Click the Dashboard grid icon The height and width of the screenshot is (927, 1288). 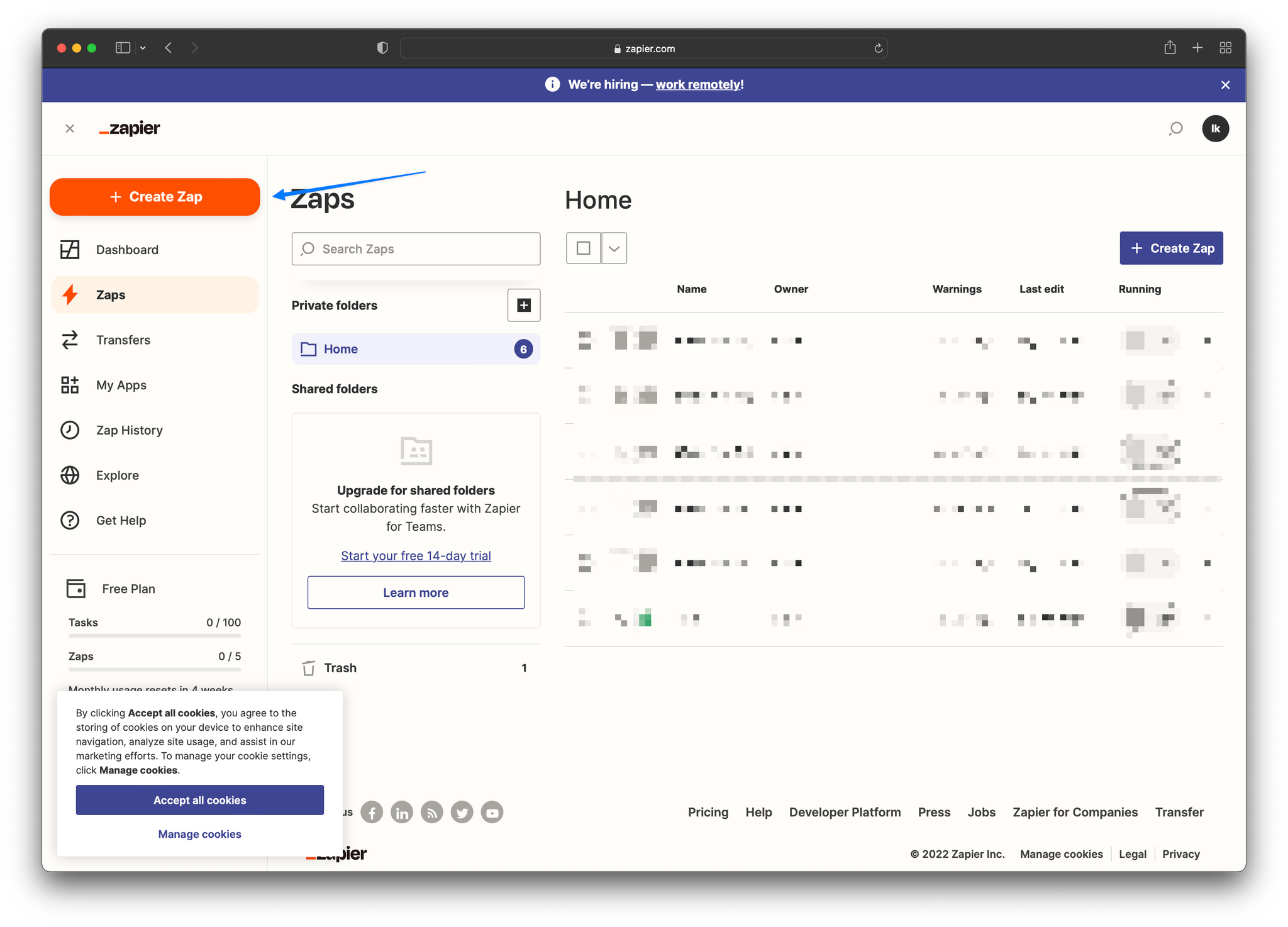click(x=70, y=250)
